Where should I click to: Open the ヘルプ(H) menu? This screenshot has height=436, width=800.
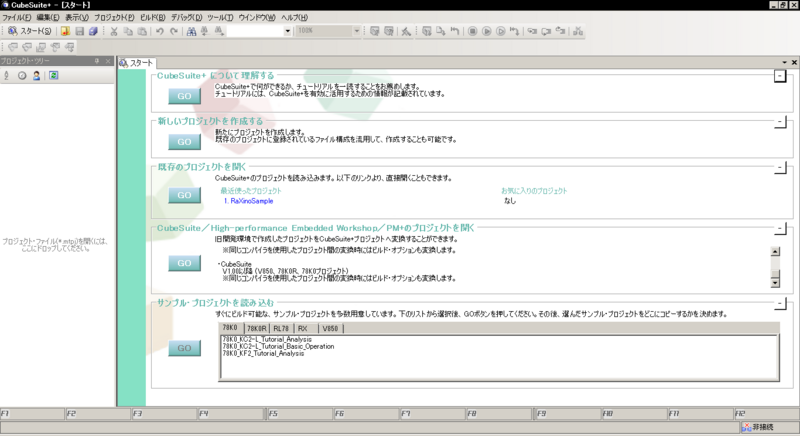pos(294,17)
